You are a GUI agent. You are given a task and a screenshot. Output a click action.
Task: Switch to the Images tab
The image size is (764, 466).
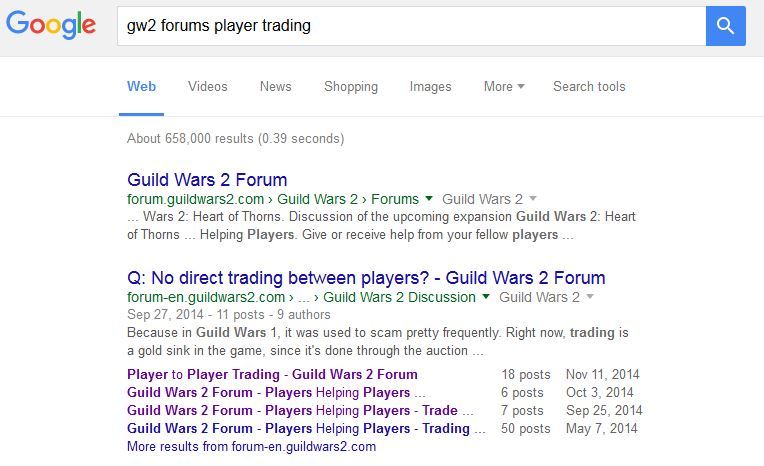coord(430,87)
